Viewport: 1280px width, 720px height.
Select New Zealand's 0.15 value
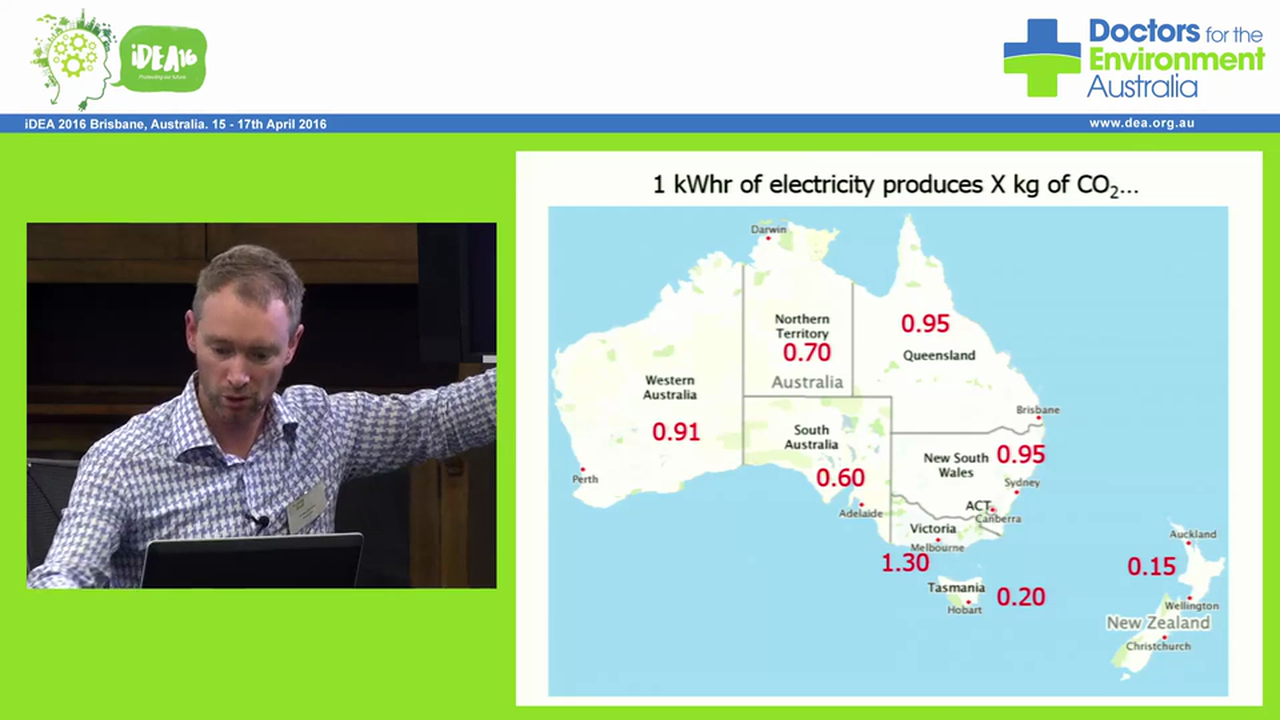click(1151, 567)
